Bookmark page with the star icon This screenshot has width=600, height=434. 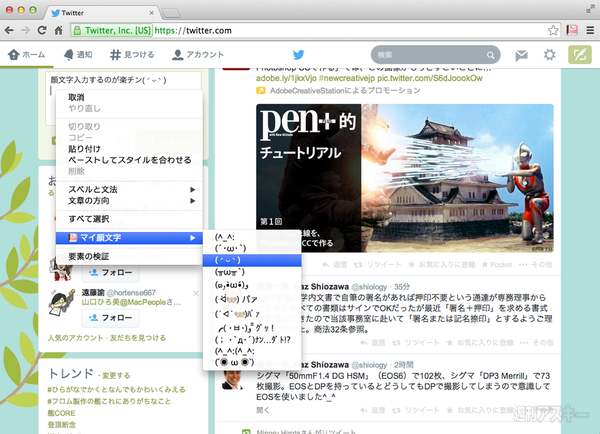[553, 30]
